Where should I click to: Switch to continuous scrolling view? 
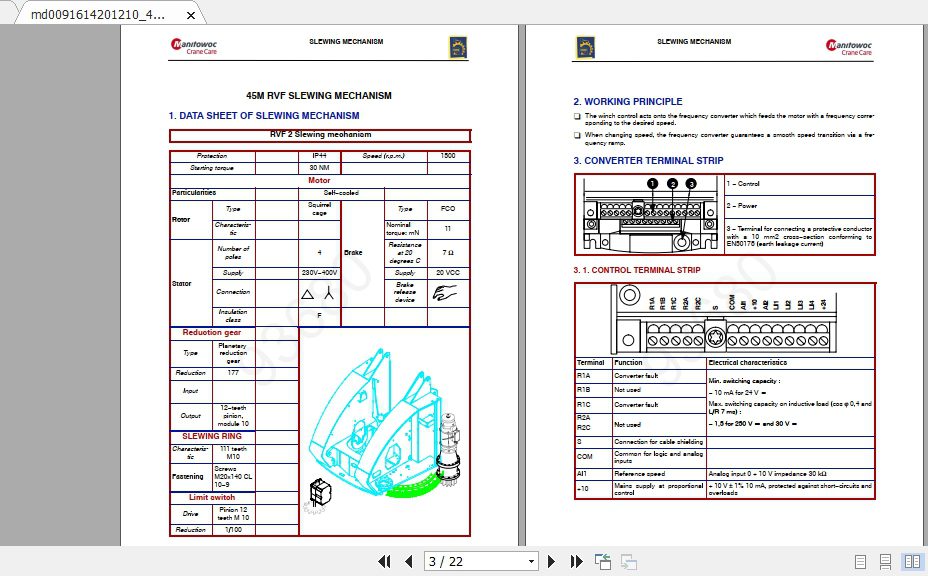click(x=885, y=561)
